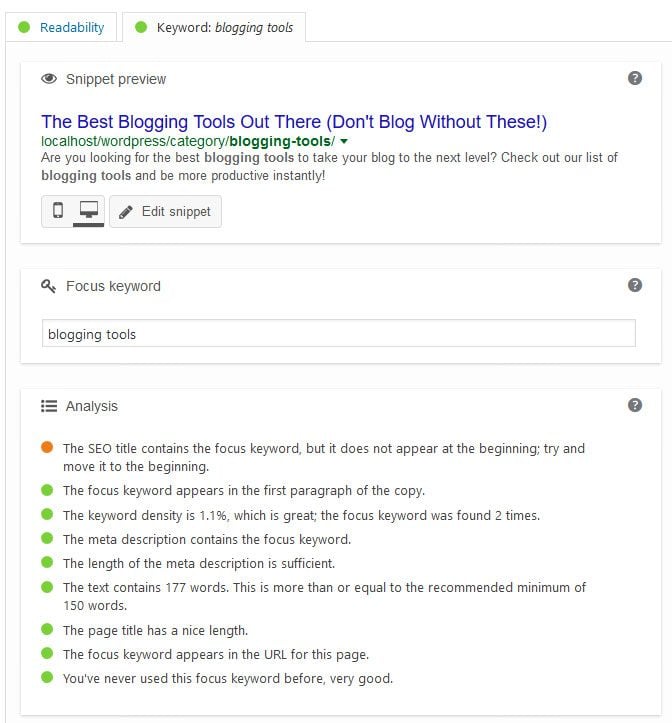
Task: Click the green keyword density status bullet
Action: click(x=47, y=514)
